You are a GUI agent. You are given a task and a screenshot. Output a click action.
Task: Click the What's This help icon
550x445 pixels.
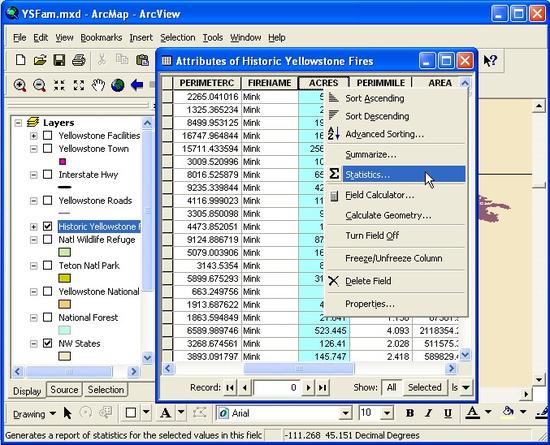click(x=490, y=61)
